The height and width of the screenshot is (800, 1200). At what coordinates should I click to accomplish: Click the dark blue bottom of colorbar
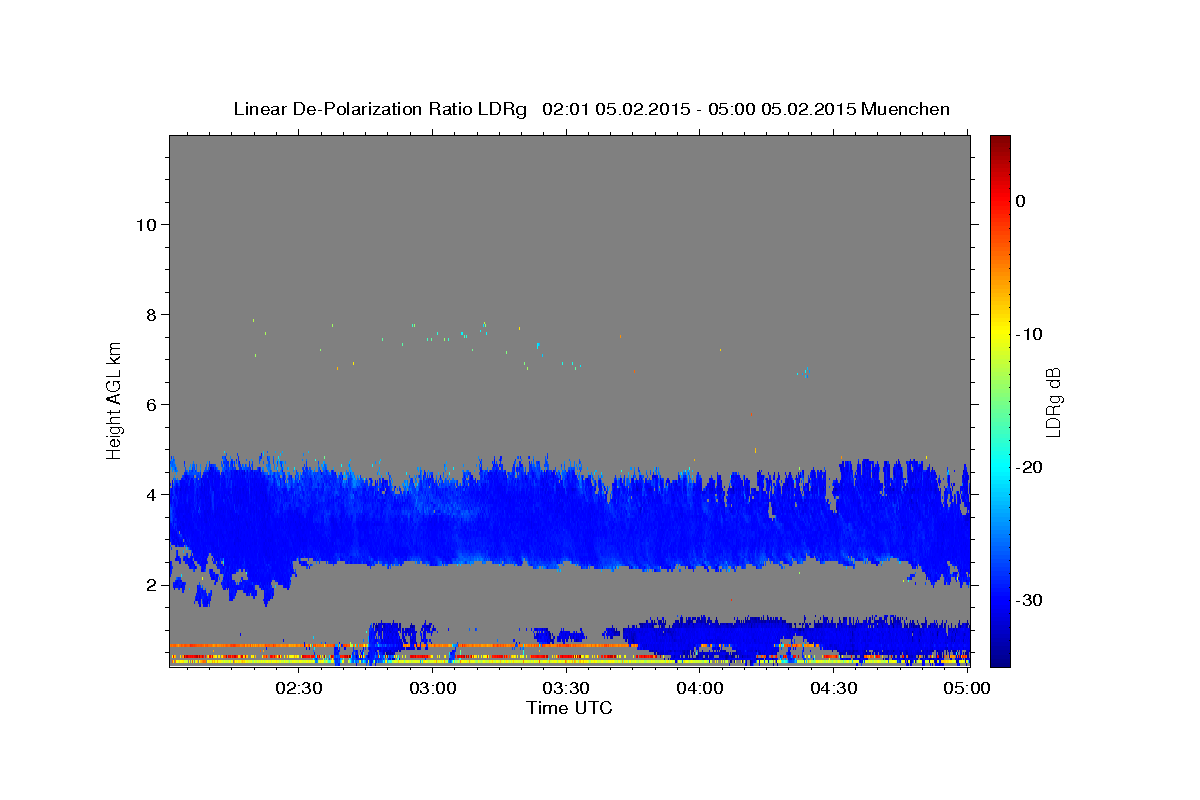click(1000, 655)
